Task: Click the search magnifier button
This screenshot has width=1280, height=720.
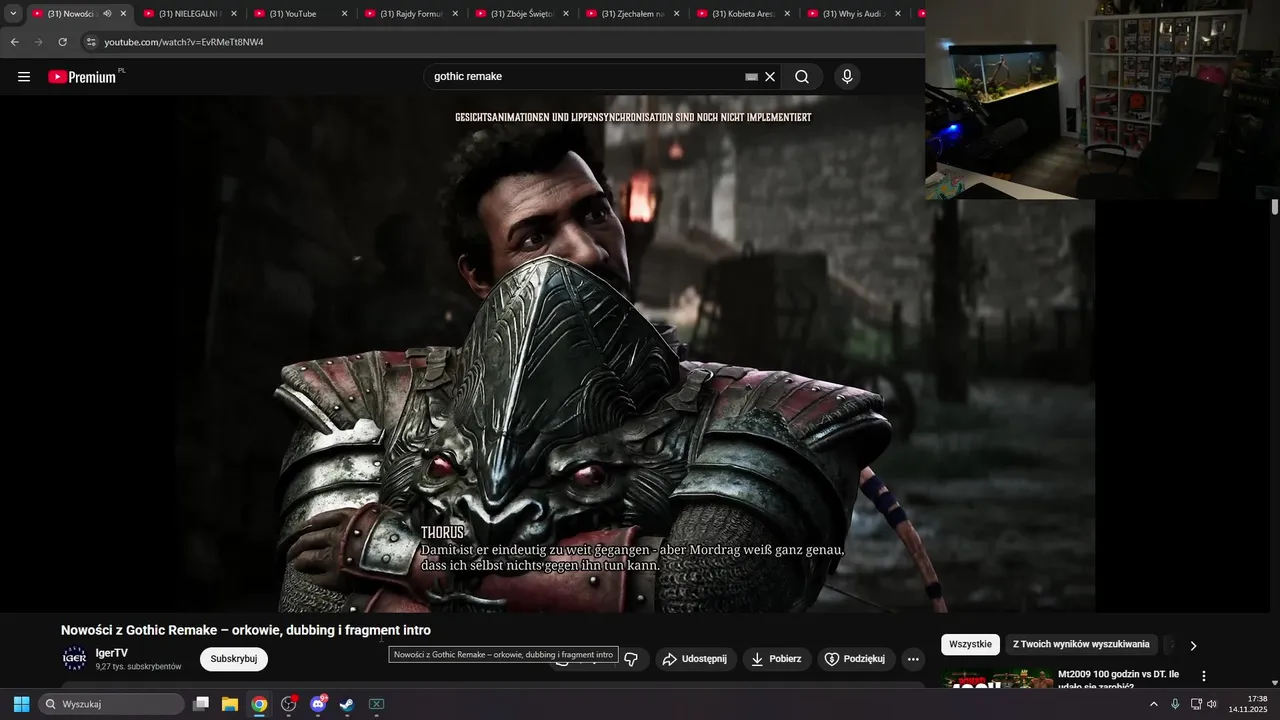Action: click(802, 77)
